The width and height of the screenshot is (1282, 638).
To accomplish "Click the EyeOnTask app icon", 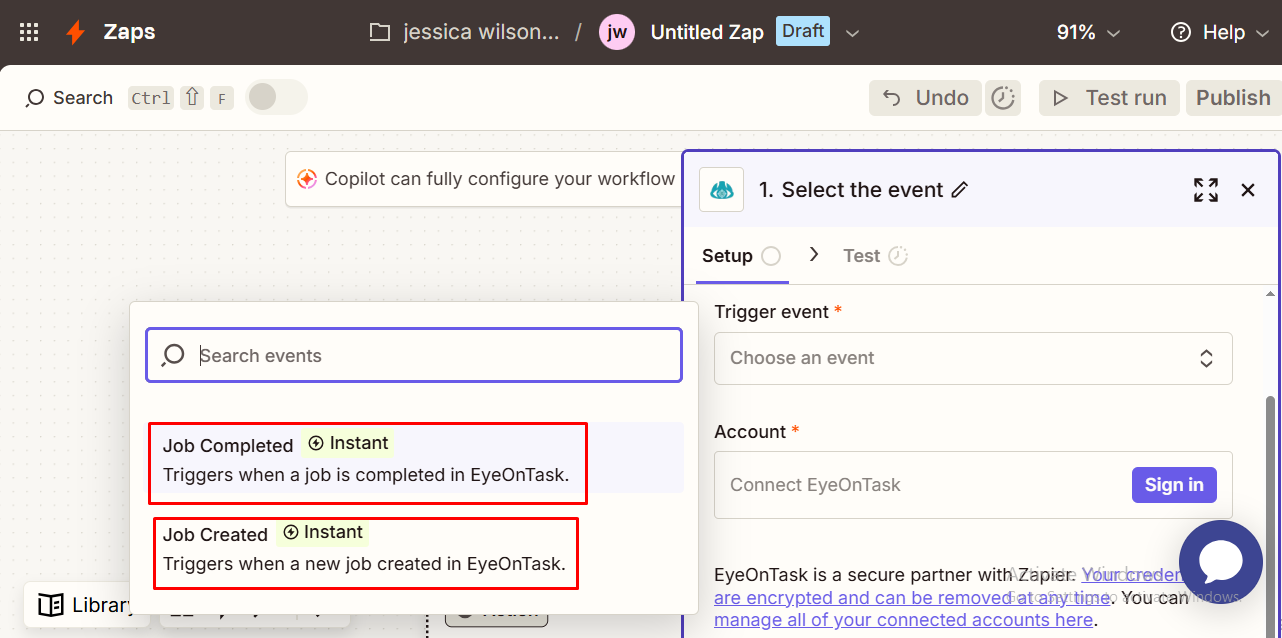I will tap(721, 190).
